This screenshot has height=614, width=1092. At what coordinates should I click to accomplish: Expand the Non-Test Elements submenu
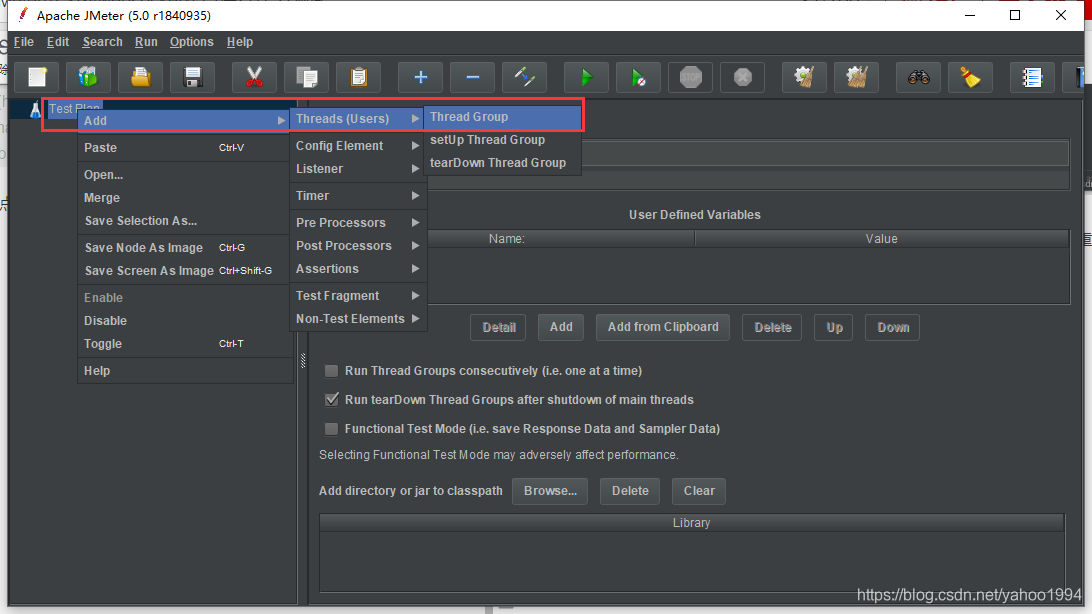pyautogui.click(x=357, y=319)
